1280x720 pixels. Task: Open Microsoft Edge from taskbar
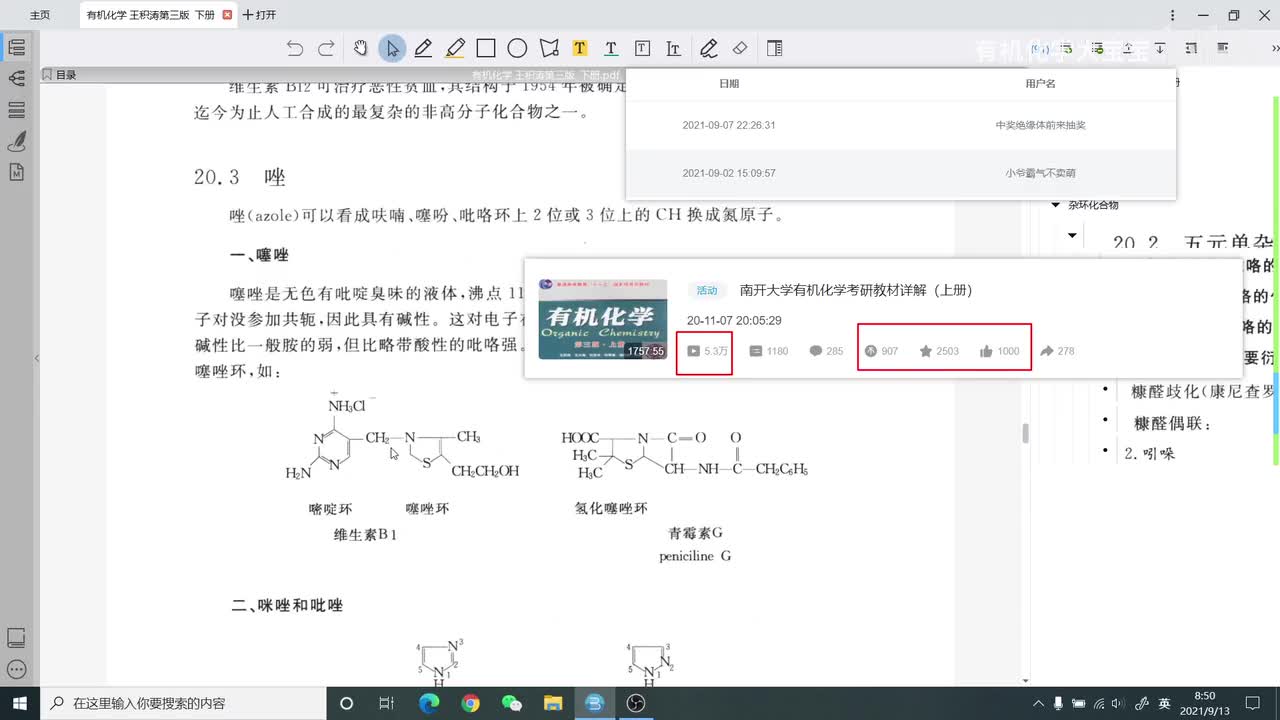tap(429, 703)
